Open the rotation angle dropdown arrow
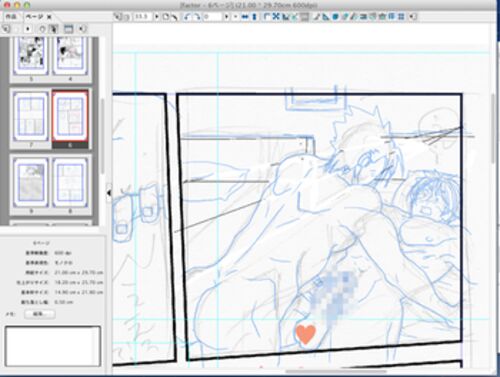The image size is (500, 377). (227, 16)
